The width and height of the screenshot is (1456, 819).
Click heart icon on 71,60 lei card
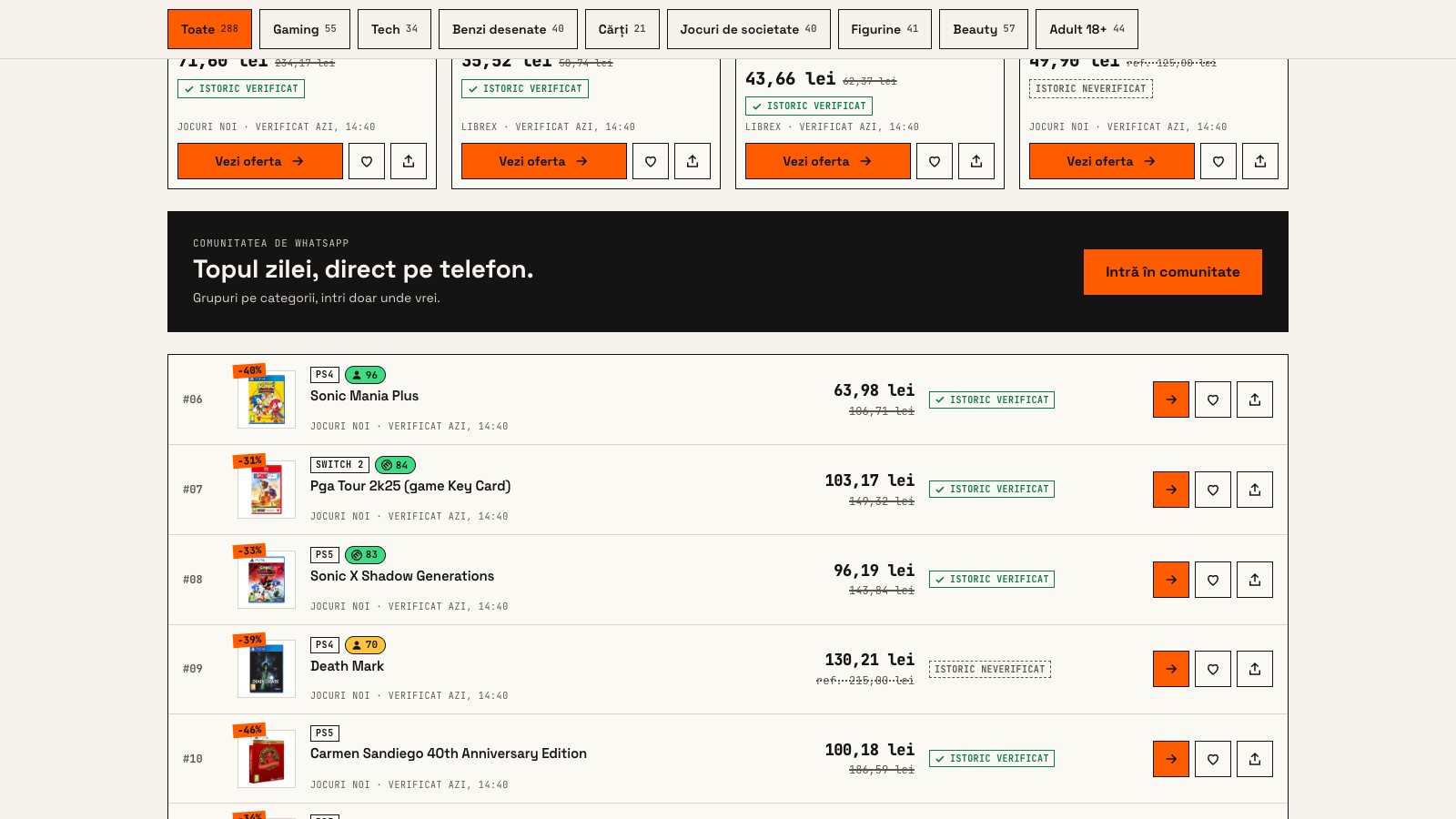click(x=367, y=161)
